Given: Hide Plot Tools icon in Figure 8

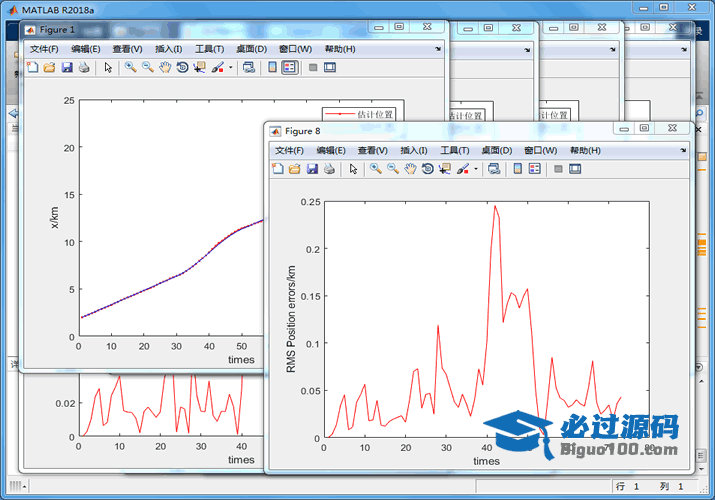Looking at the screenshot, I should click(x=558, y=169).
